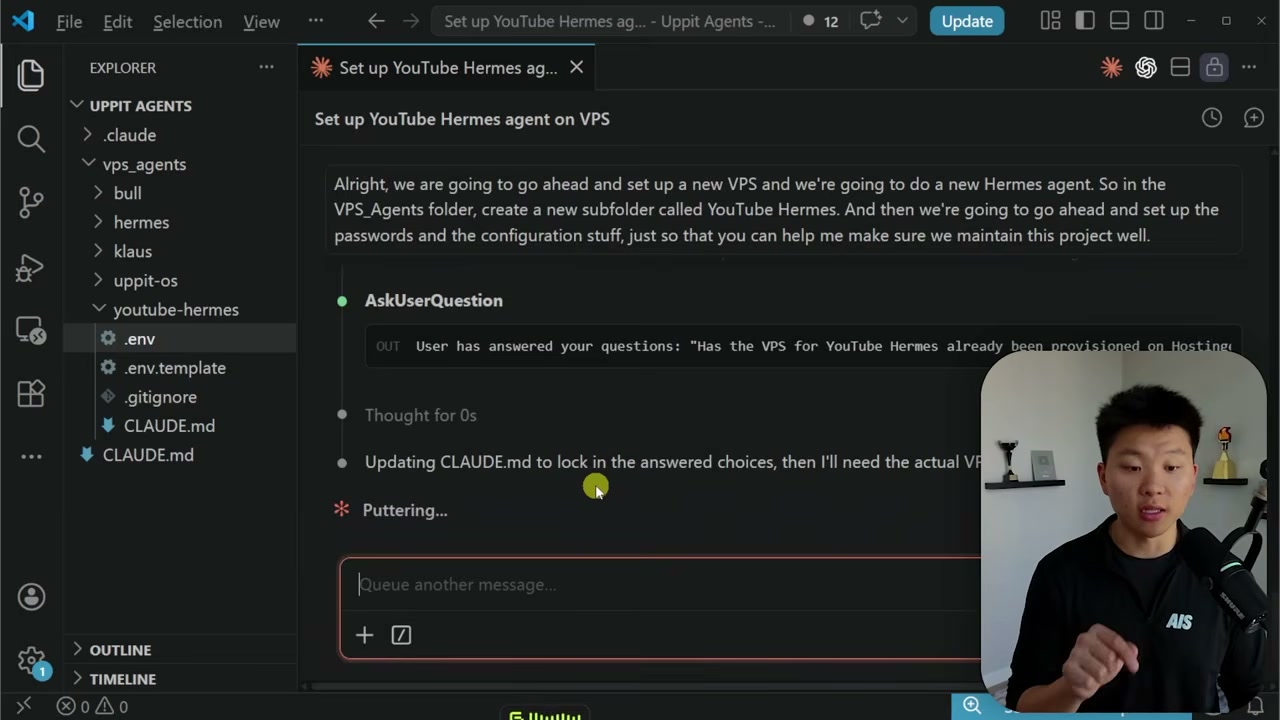Expand the OUTLINE section
The width and height of the screenshot is (1280, 720).
[x=180, y=650]
